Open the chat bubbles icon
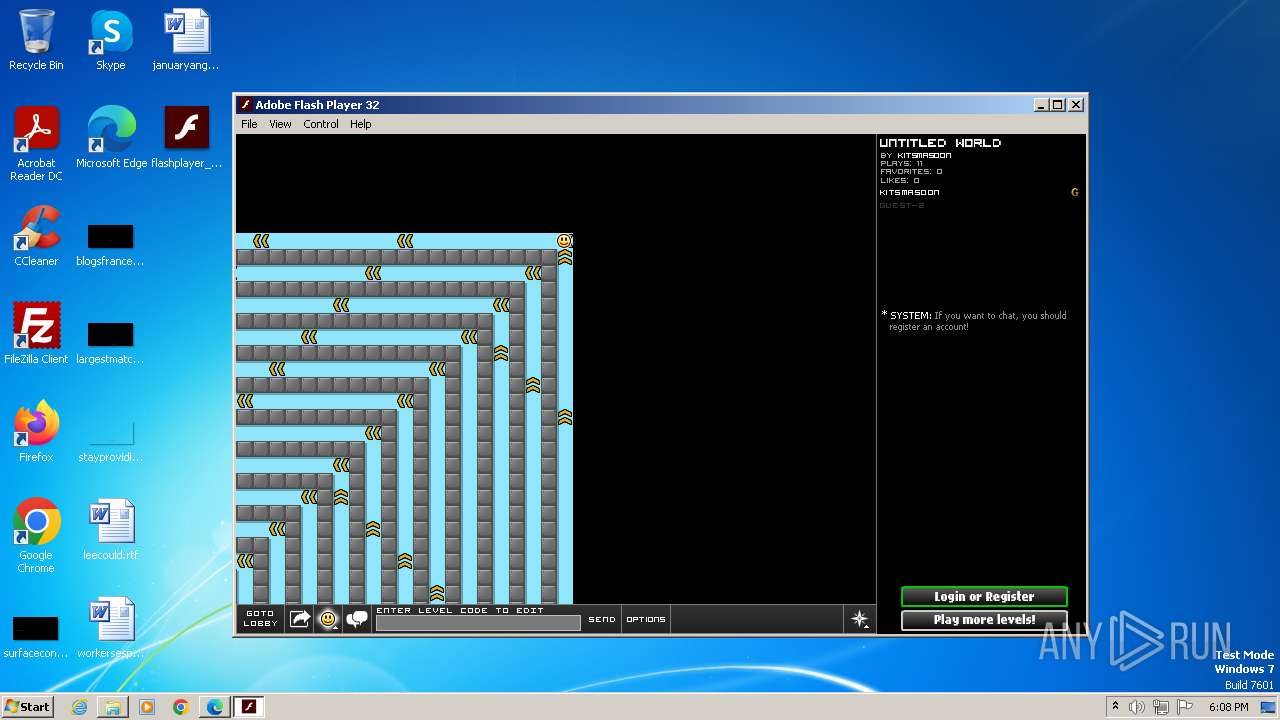This screenshot has width=1280, height=720. (357, 620)
